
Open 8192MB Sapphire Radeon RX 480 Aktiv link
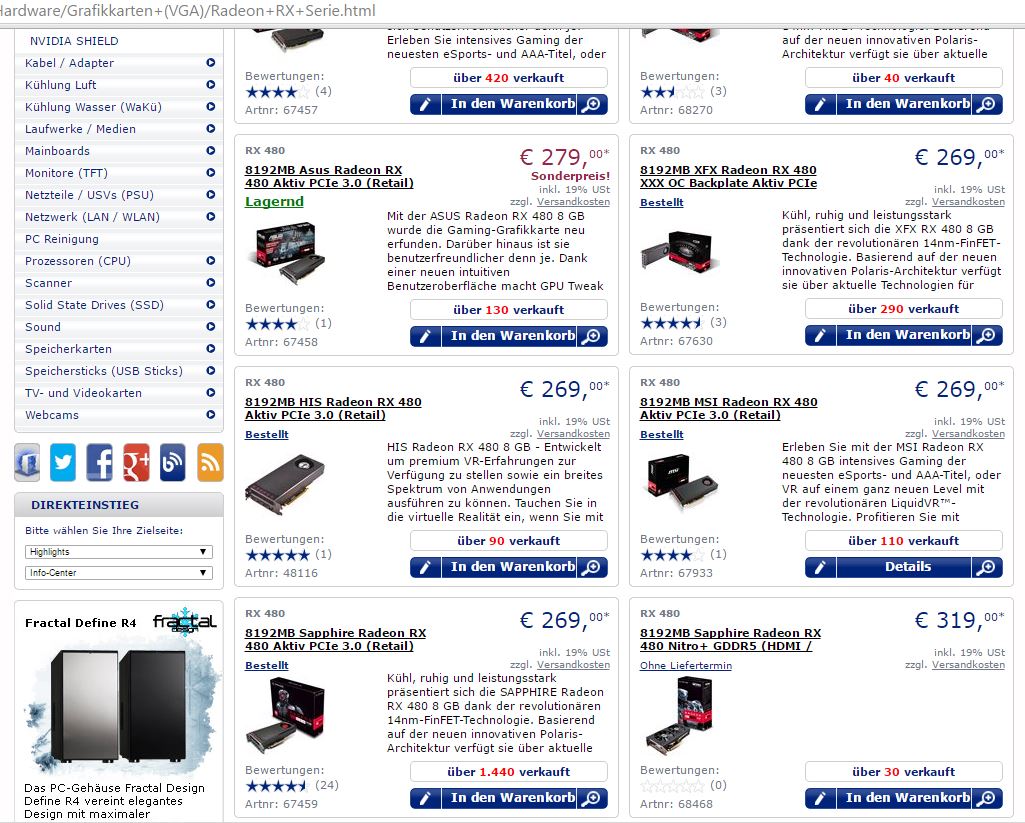click(x=335, y=639)
